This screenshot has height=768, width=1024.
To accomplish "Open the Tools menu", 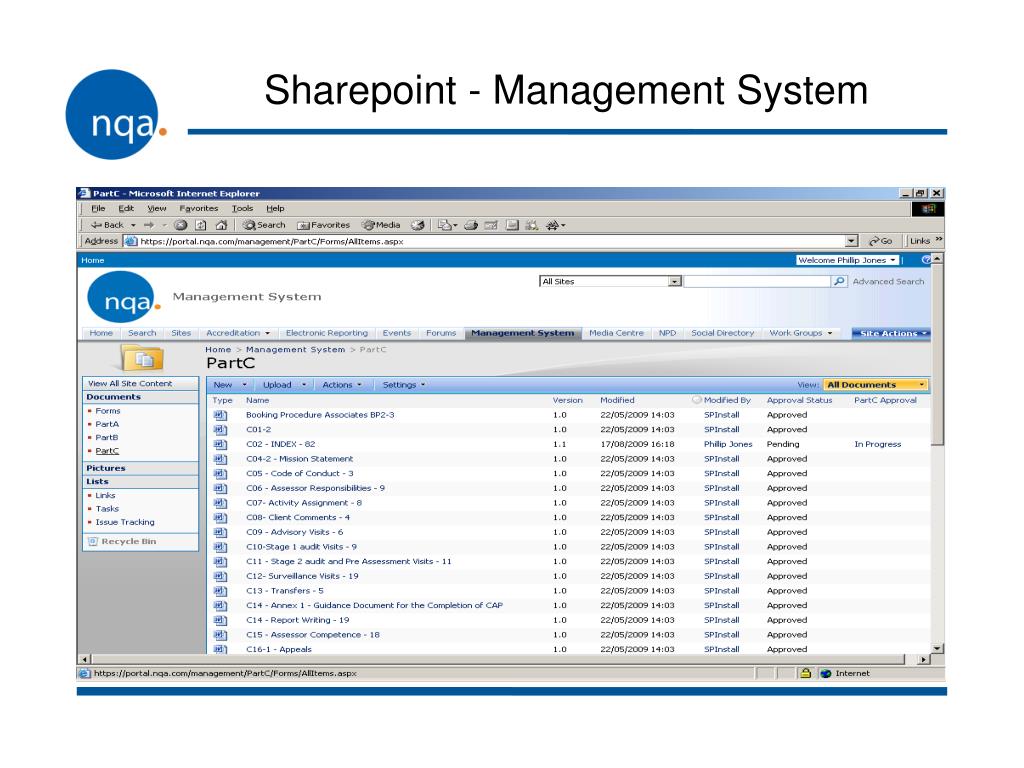I will tap(242, 208).
